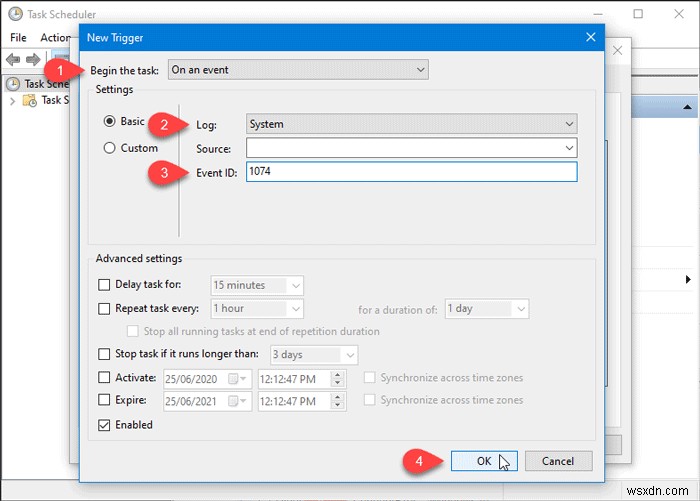
Task: Click the Forward arrow in Task Scheduler toolbar
Action: coord(33,59)
